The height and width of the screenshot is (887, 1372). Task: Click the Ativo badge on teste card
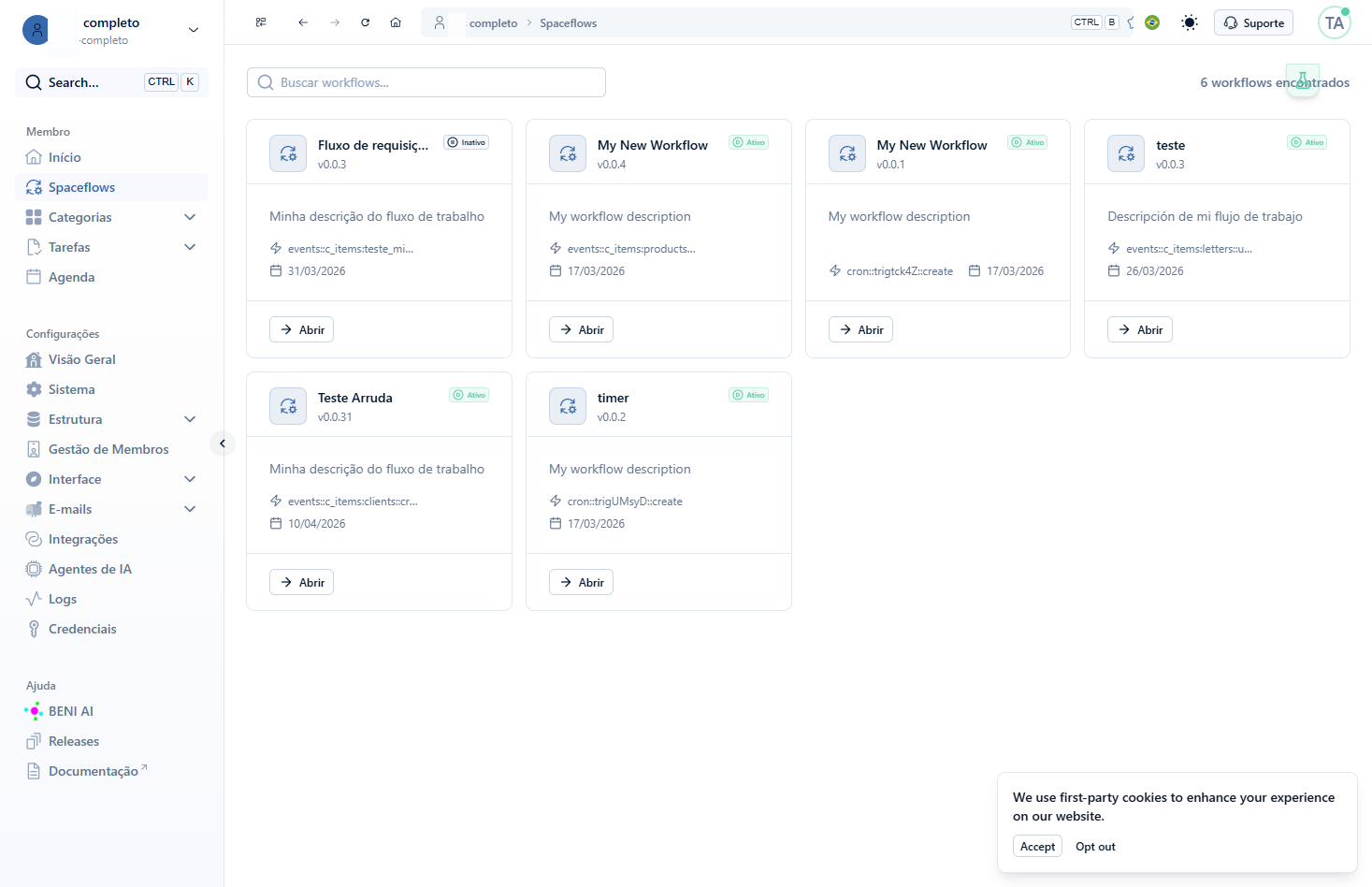click(x=1307, y=142)
